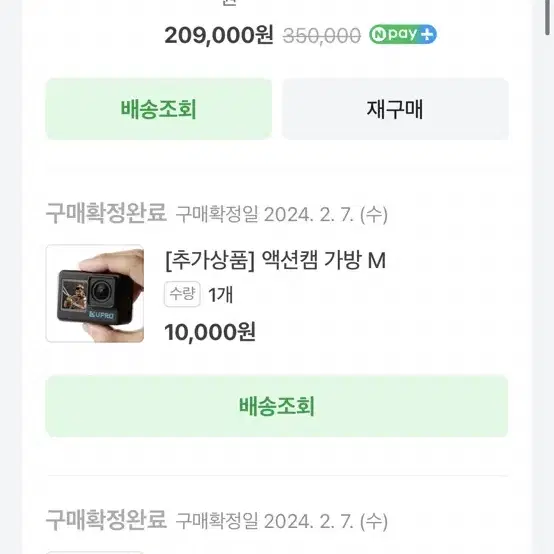Tap 구매확정일 date above the 액션캠 가방 item
This screenshot has width=554, height=554.
pos(282,214)
